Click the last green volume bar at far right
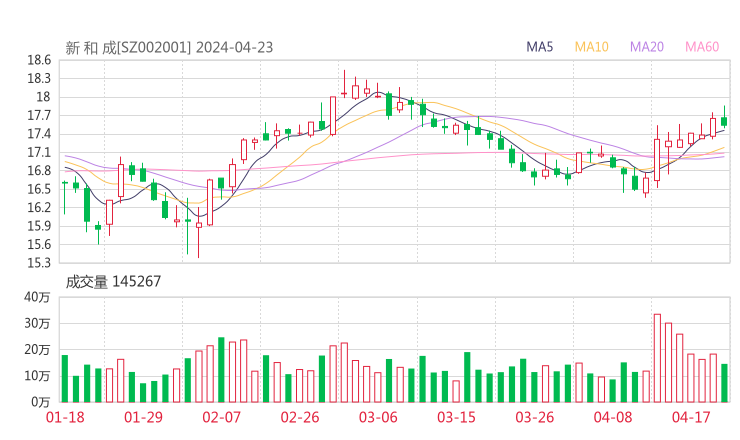 point(724,383)
